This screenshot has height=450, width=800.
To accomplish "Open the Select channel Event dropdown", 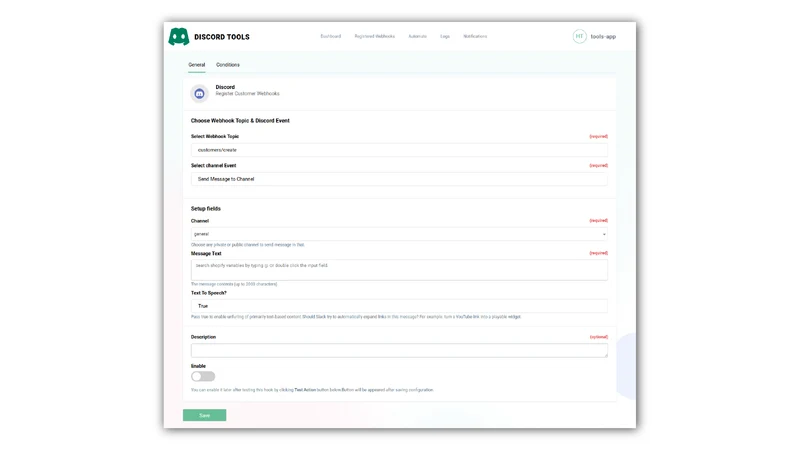I will (399, 179).
